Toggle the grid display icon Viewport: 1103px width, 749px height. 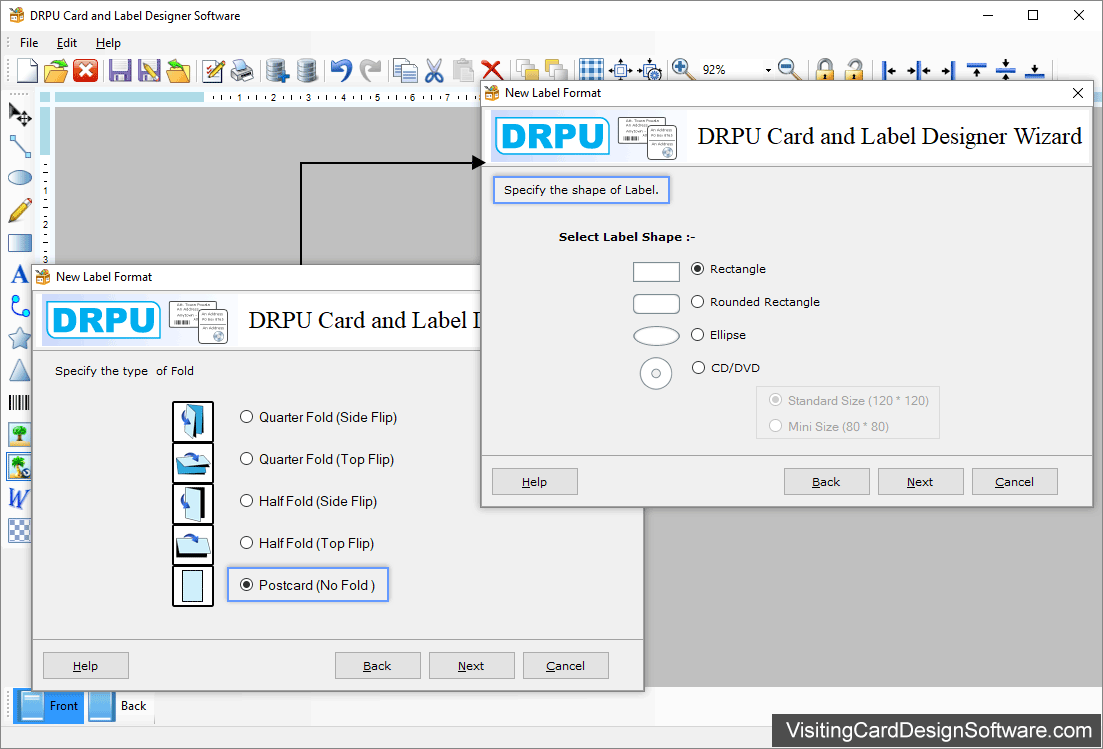pos(591,70)
